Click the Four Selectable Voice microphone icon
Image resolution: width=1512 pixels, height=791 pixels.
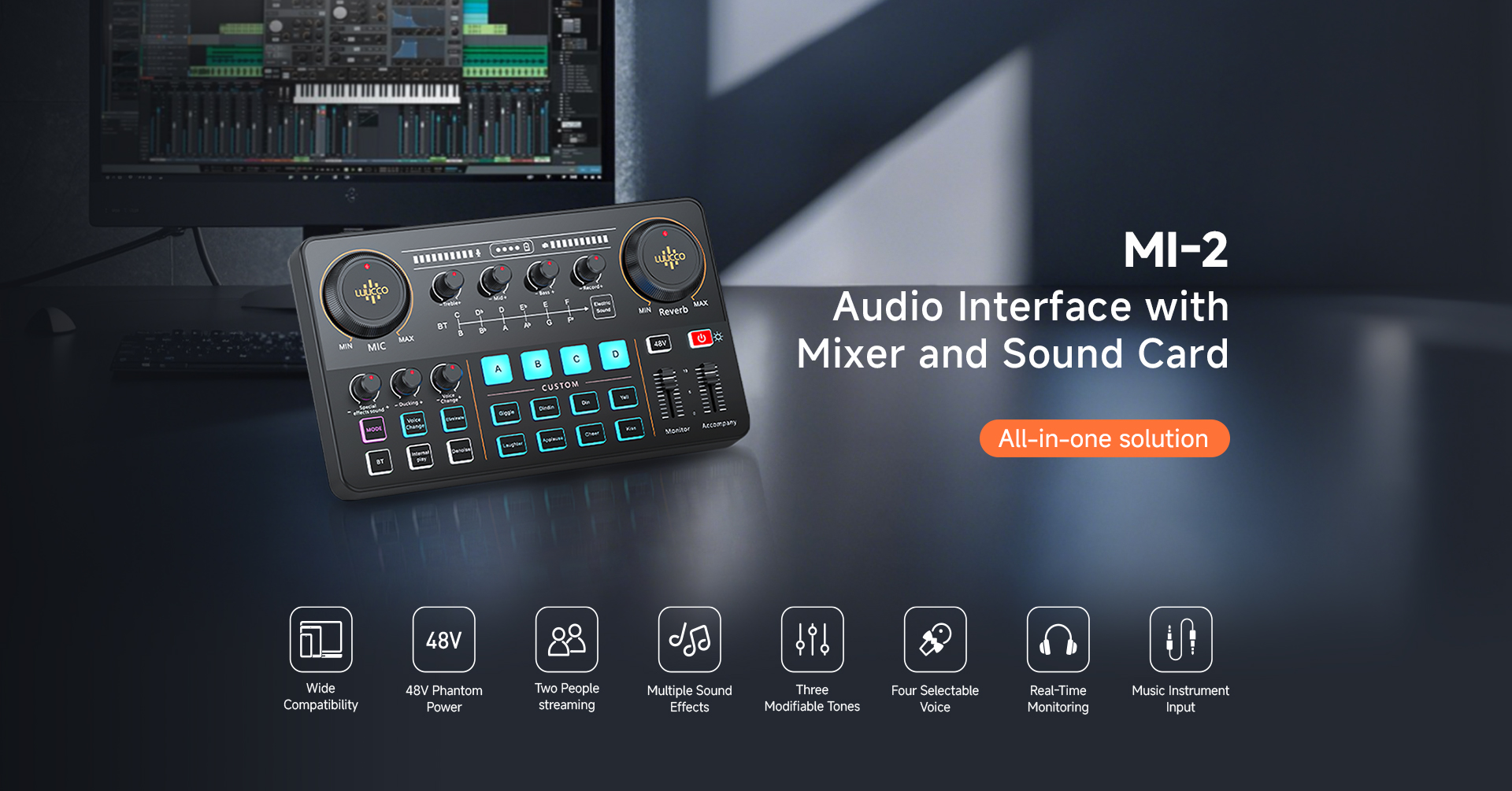[935, 639]
